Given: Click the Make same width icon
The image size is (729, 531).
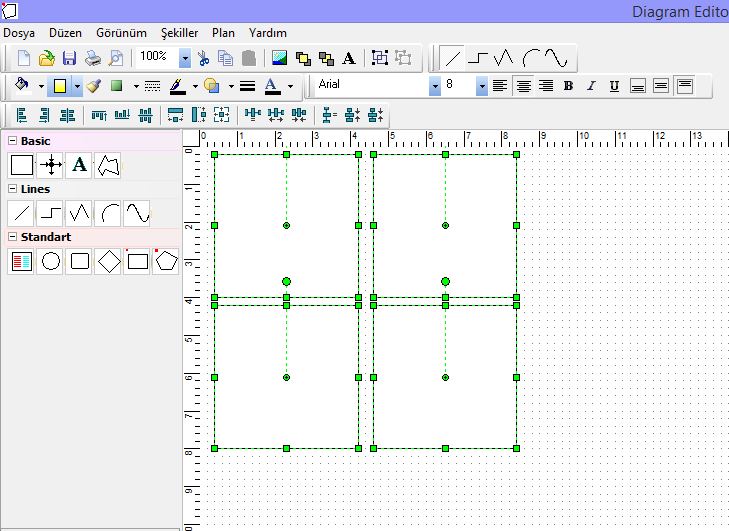Looking at the screenshot, I should (175, 115).
